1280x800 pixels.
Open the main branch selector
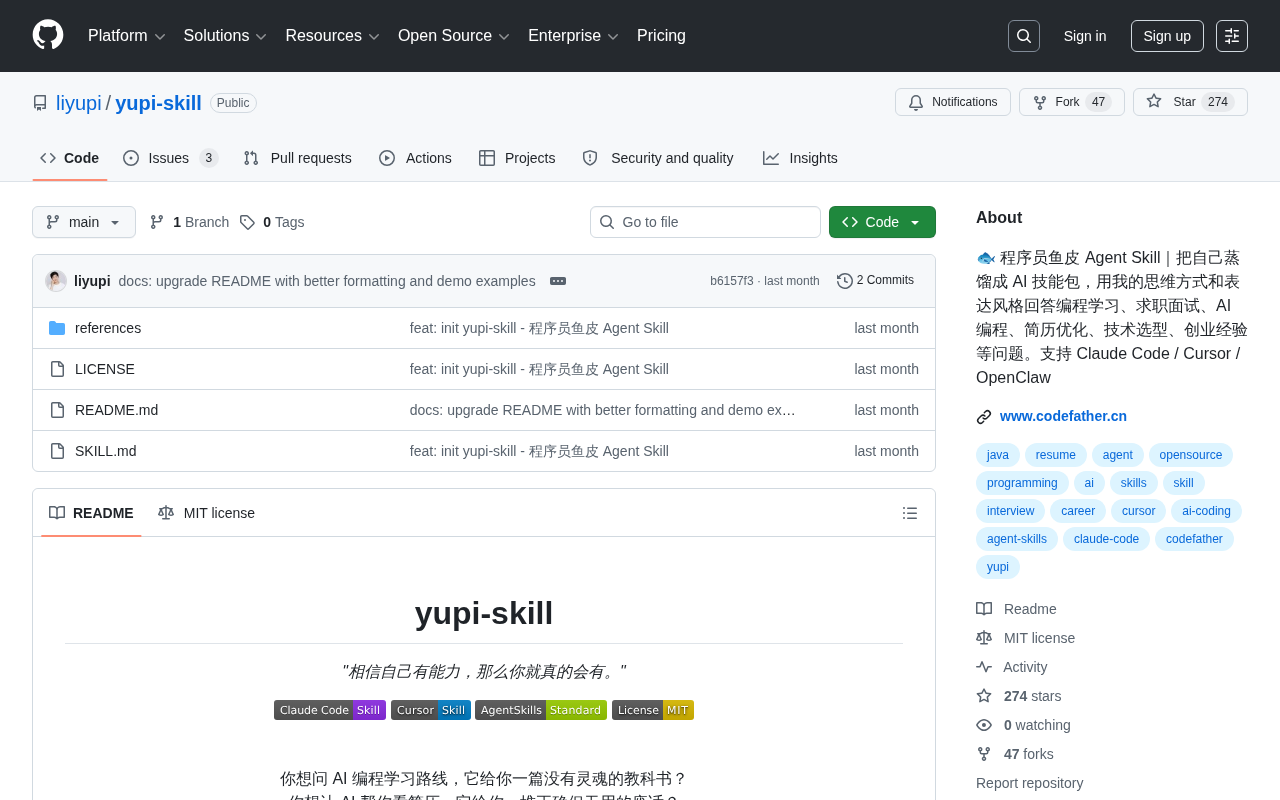(x=84, y=222)
